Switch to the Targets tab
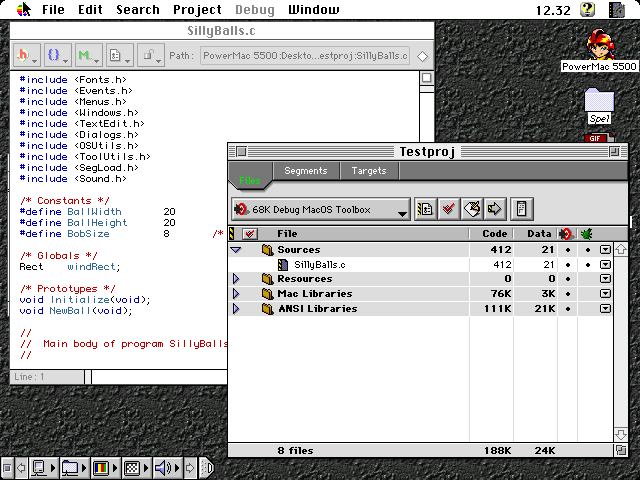This screenshot has width=640, height=480. click(368, 171)
